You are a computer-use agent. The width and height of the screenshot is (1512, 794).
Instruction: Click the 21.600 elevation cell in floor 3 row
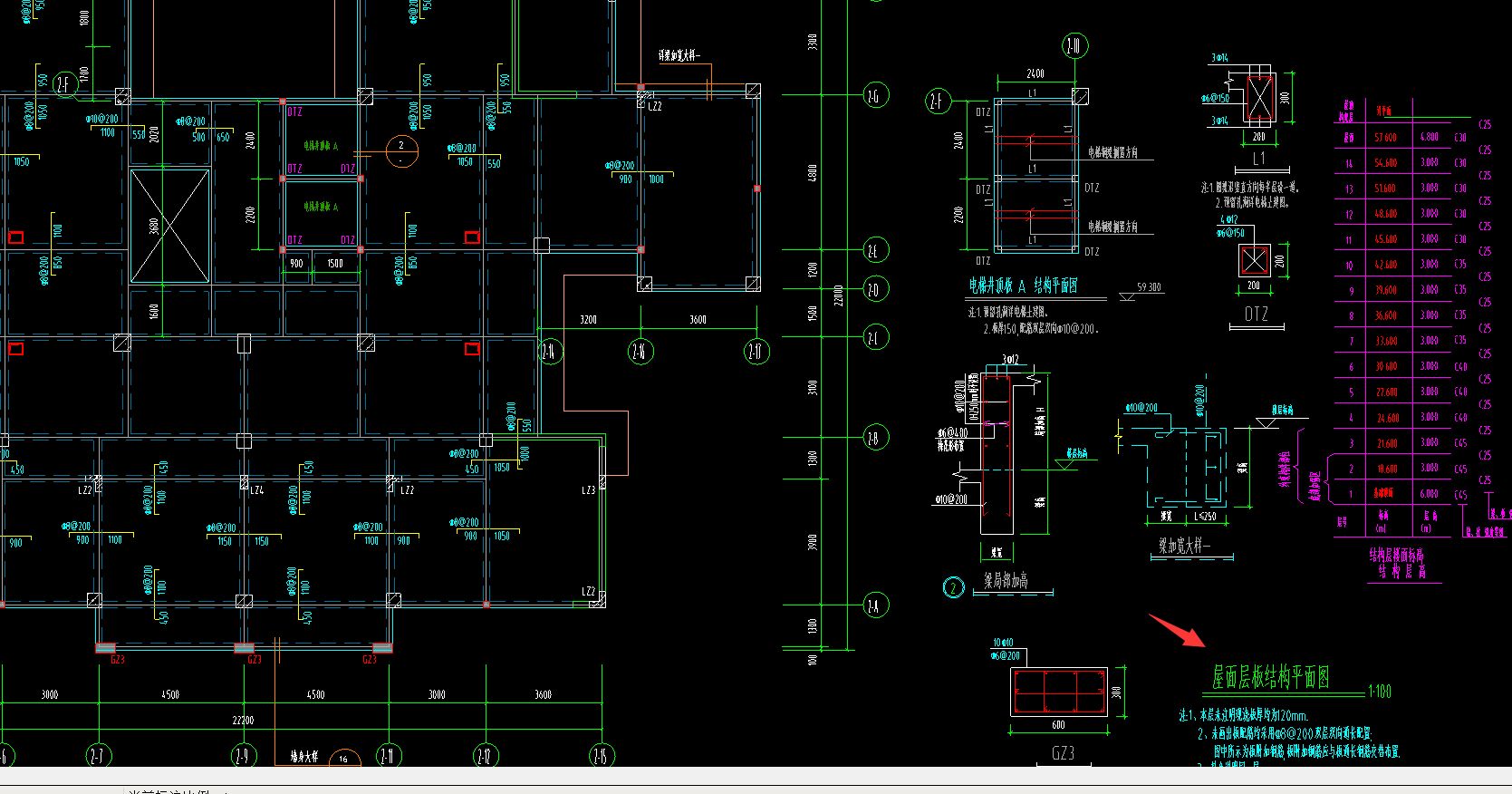[1385, 443]
